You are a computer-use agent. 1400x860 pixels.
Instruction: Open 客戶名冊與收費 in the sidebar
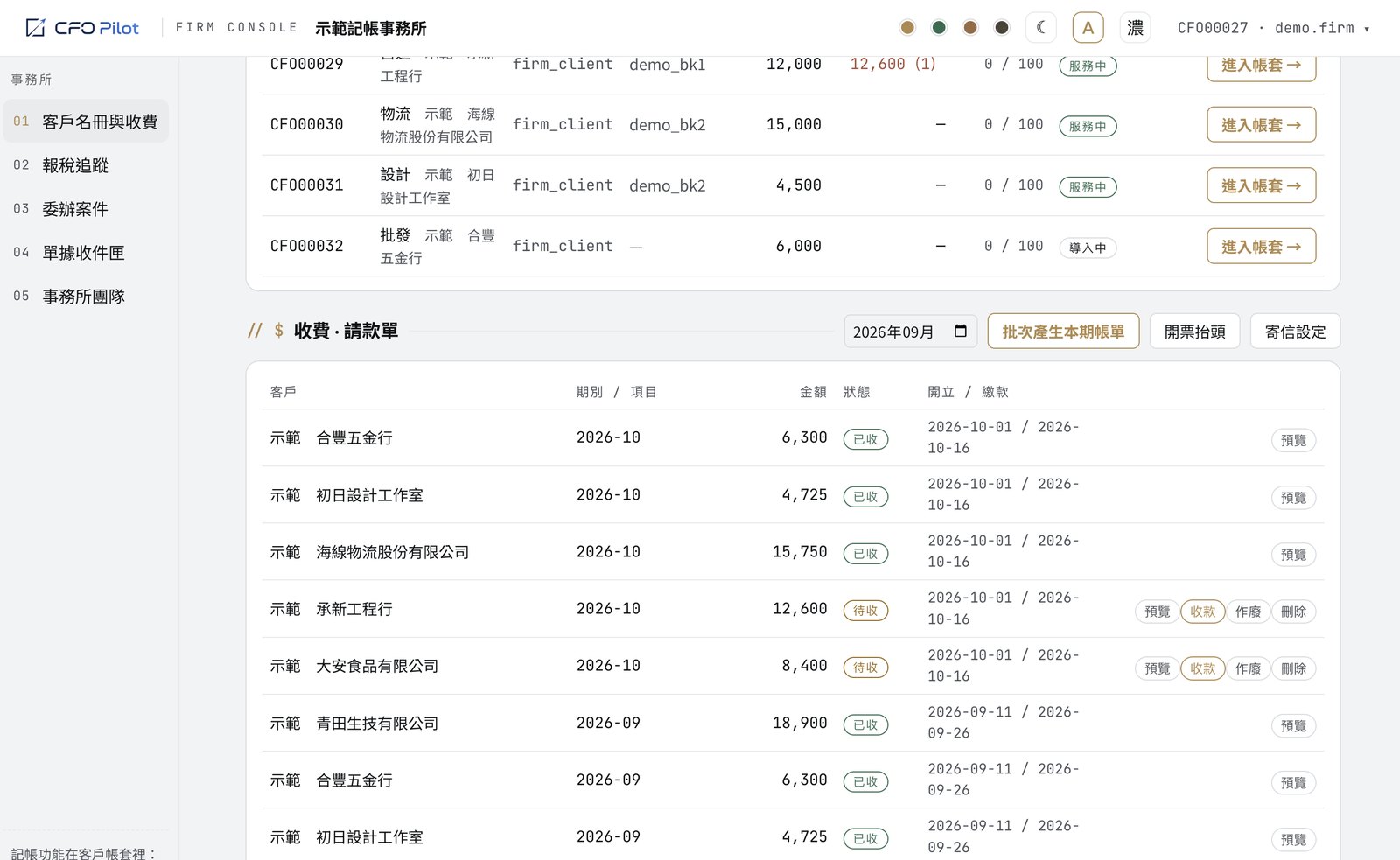[x=86, y=122]
